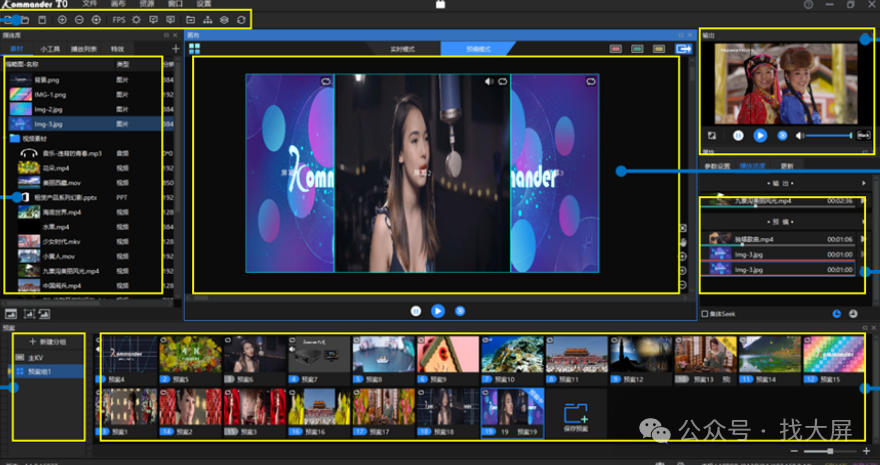Click the lock icon at top center
This screenshot has height=465, width=880.
point(441,4)
